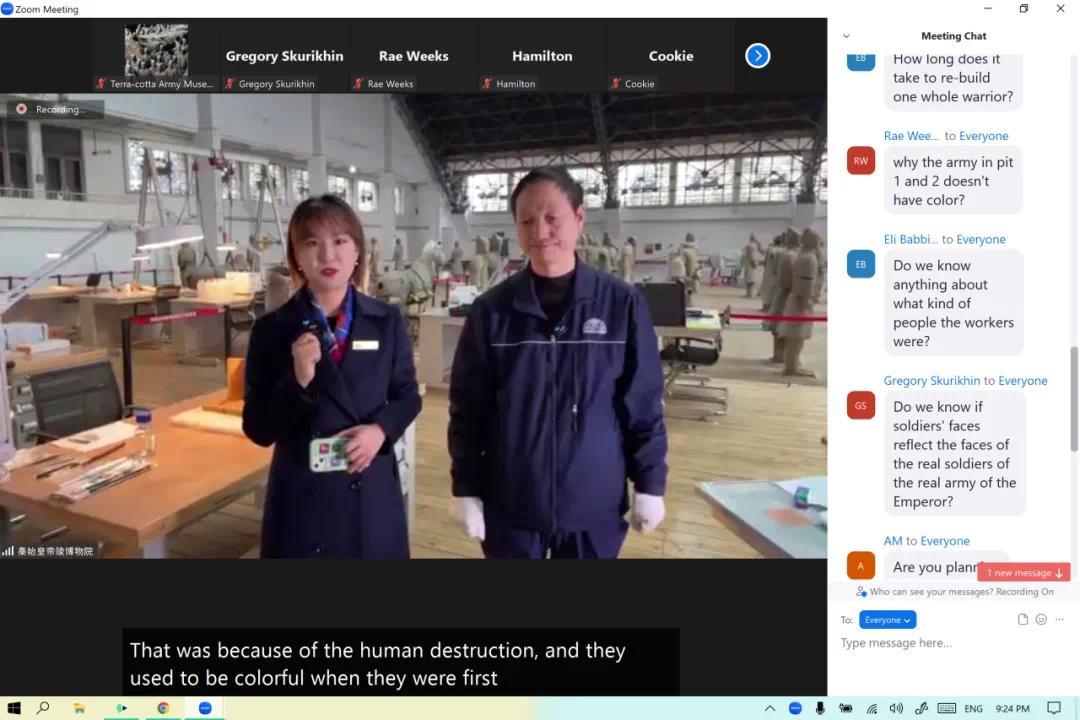The width and height of the screenshot is (1080, 720).
Task: Toggle the ENG input language indicator
Action: pyautogui.click(x=973, y=709)
